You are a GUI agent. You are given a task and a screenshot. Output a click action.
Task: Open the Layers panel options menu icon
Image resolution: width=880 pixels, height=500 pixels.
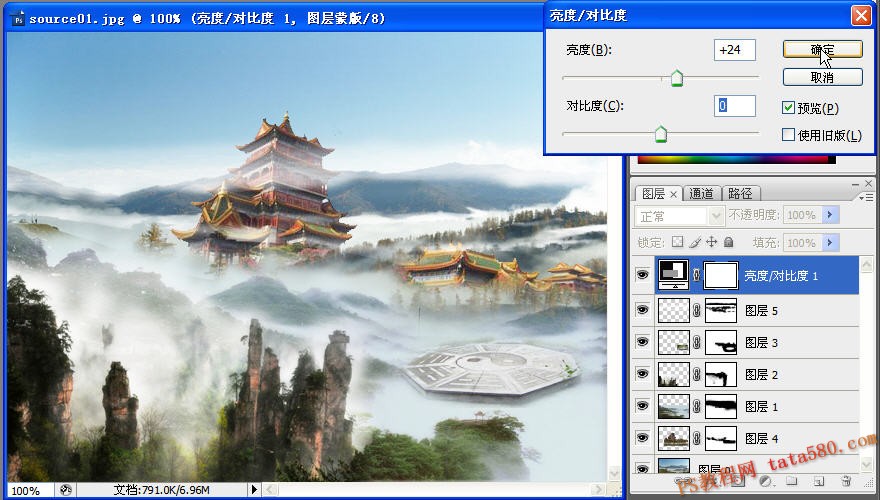(866, 198)
